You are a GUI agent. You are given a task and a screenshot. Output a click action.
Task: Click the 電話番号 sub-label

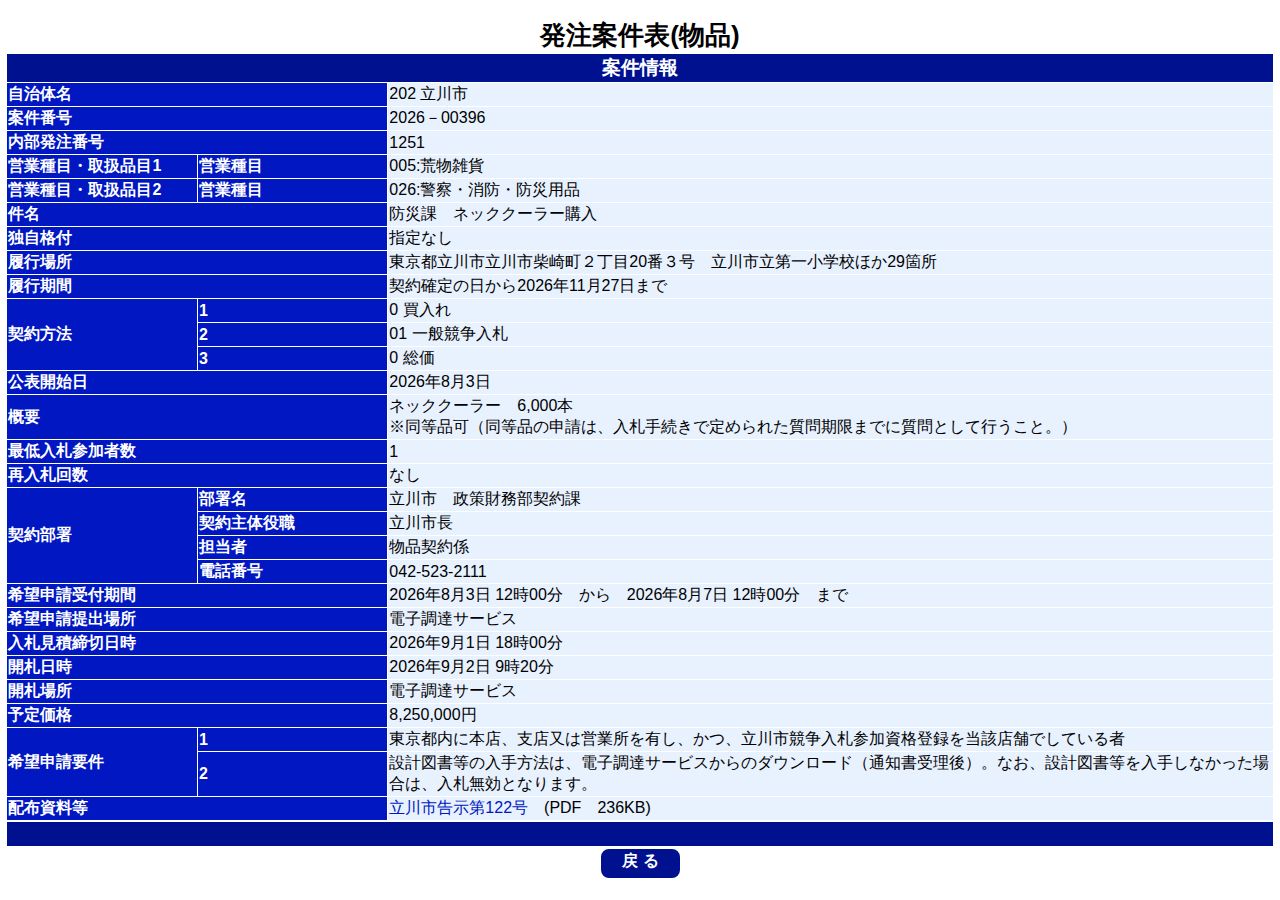[x=292, y=571]
